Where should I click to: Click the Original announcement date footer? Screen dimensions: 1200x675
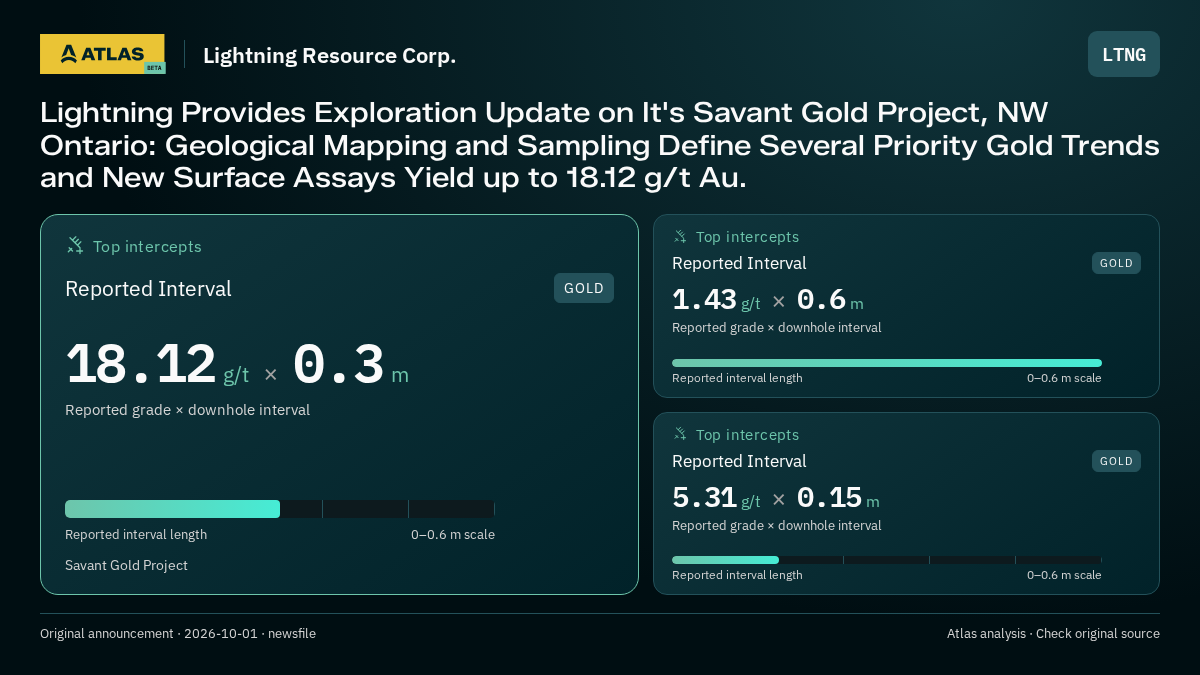click(x=178, y=633)
